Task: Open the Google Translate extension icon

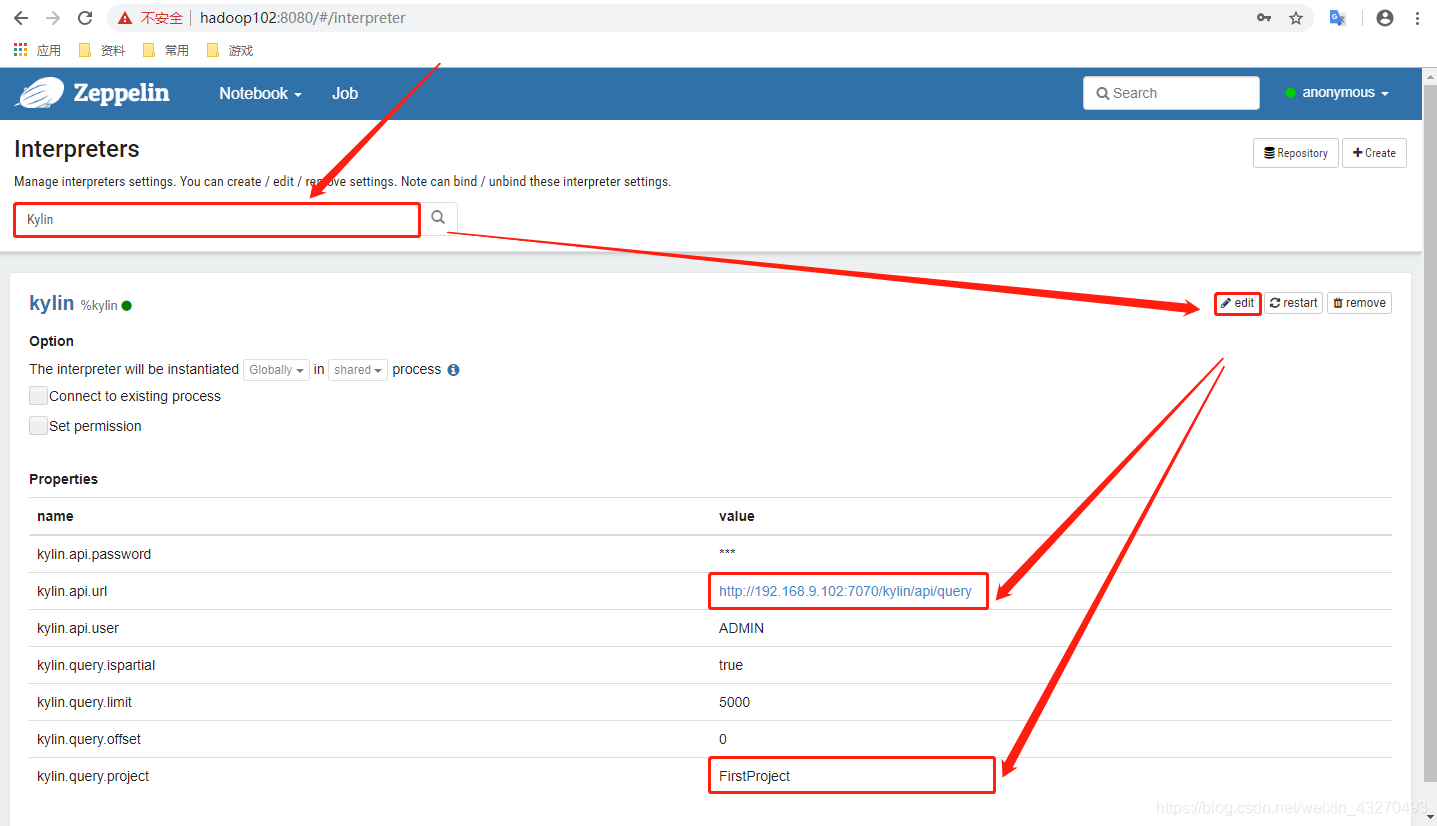Action: [x=1337, y=18]
